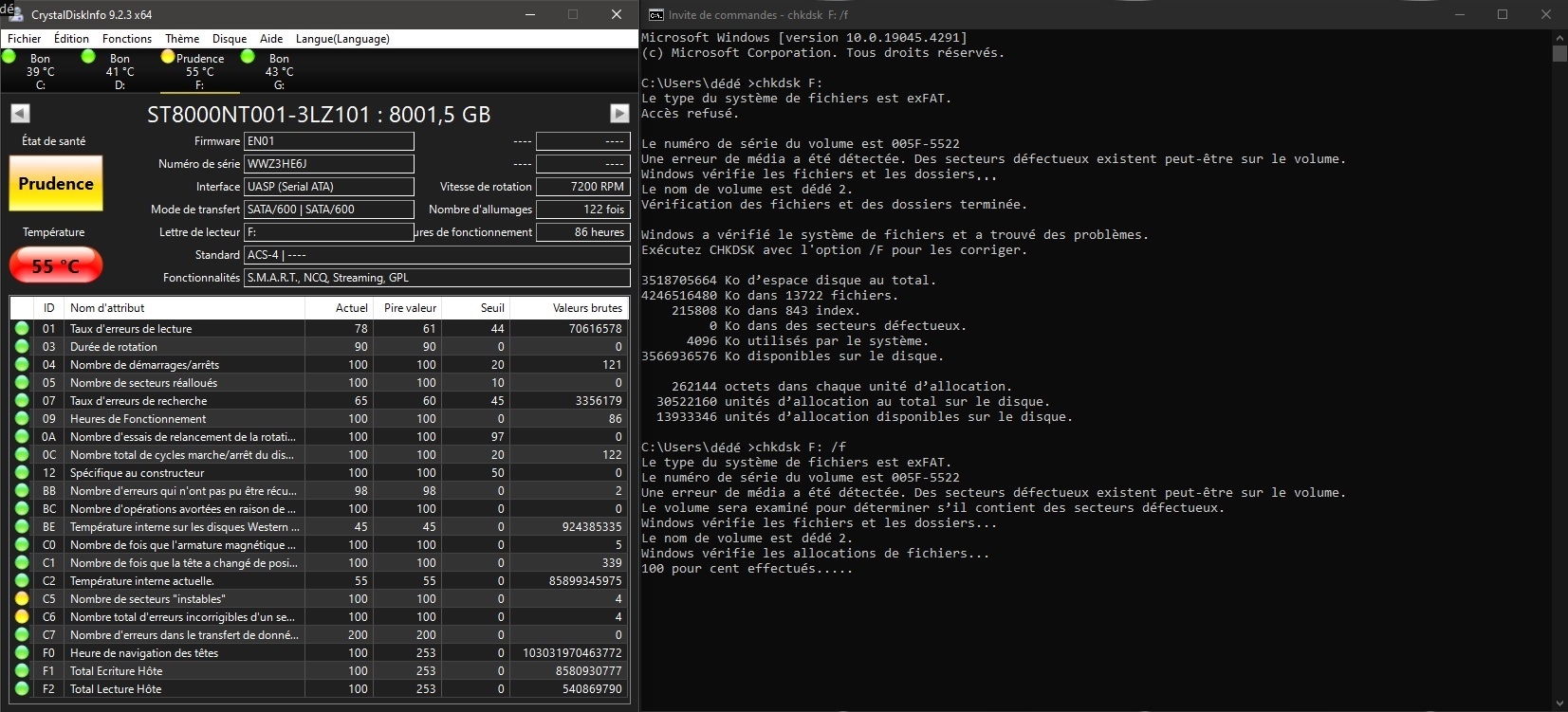Click scroll down arrow in command prompt

point(1559,703)
